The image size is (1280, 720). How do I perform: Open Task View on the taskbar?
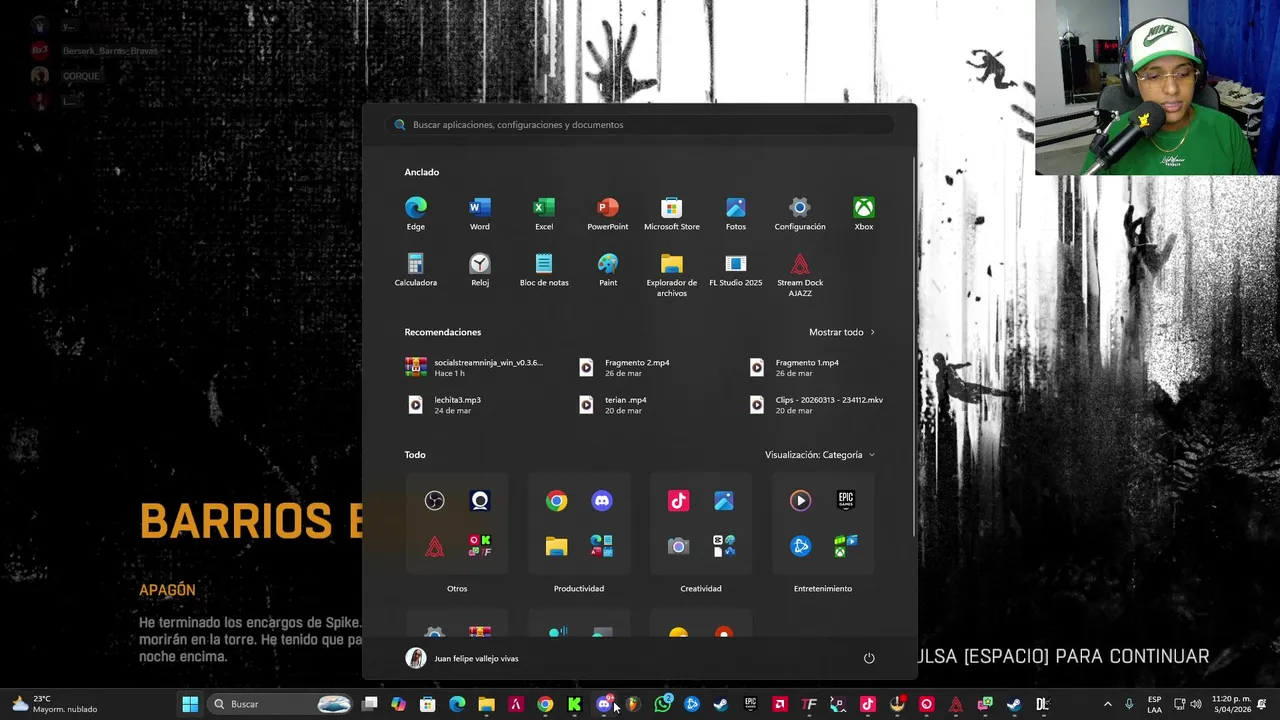click(370, 704)
